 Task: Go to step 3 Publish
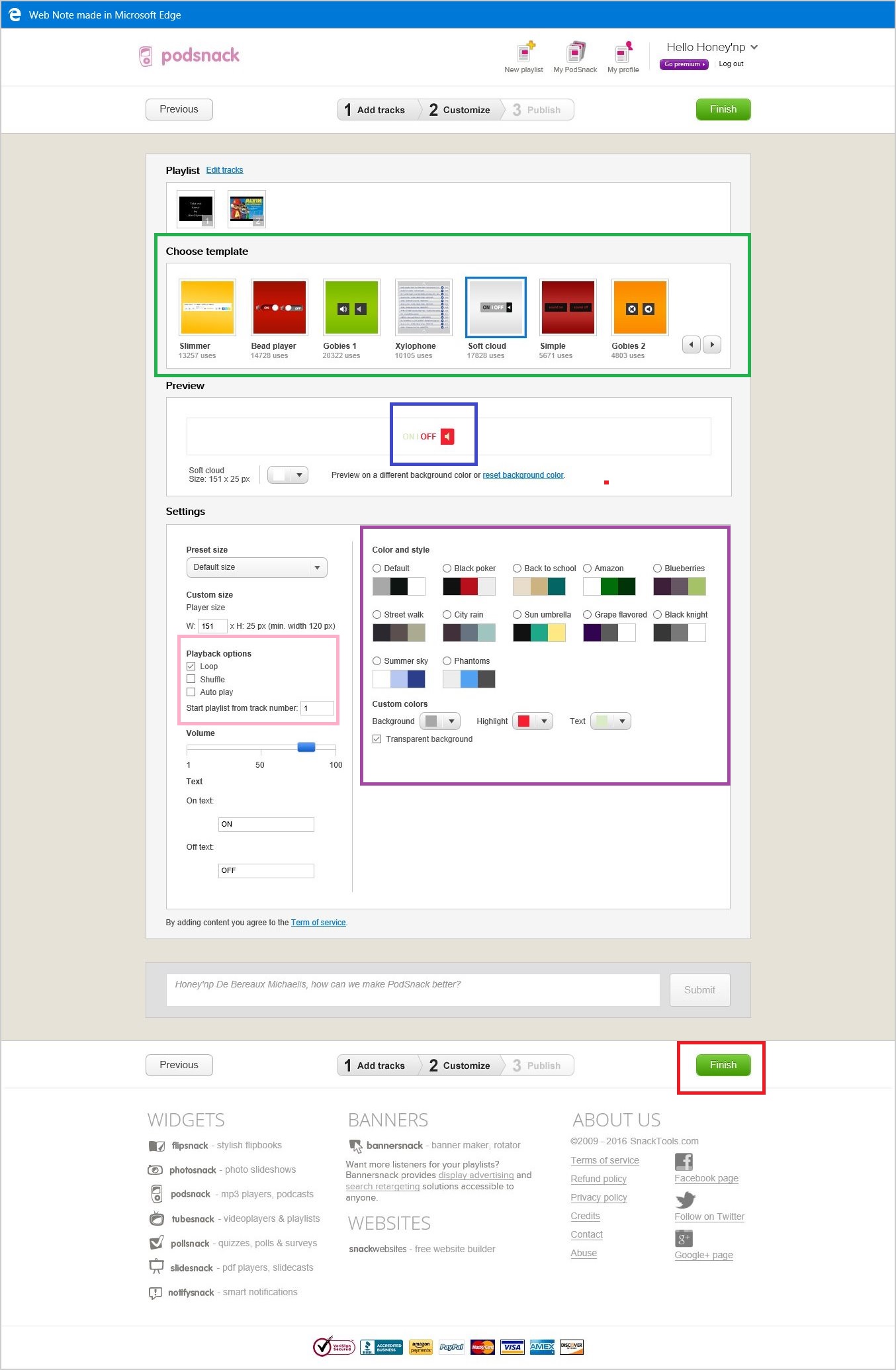pyautogui.click(x=537, y=110)
